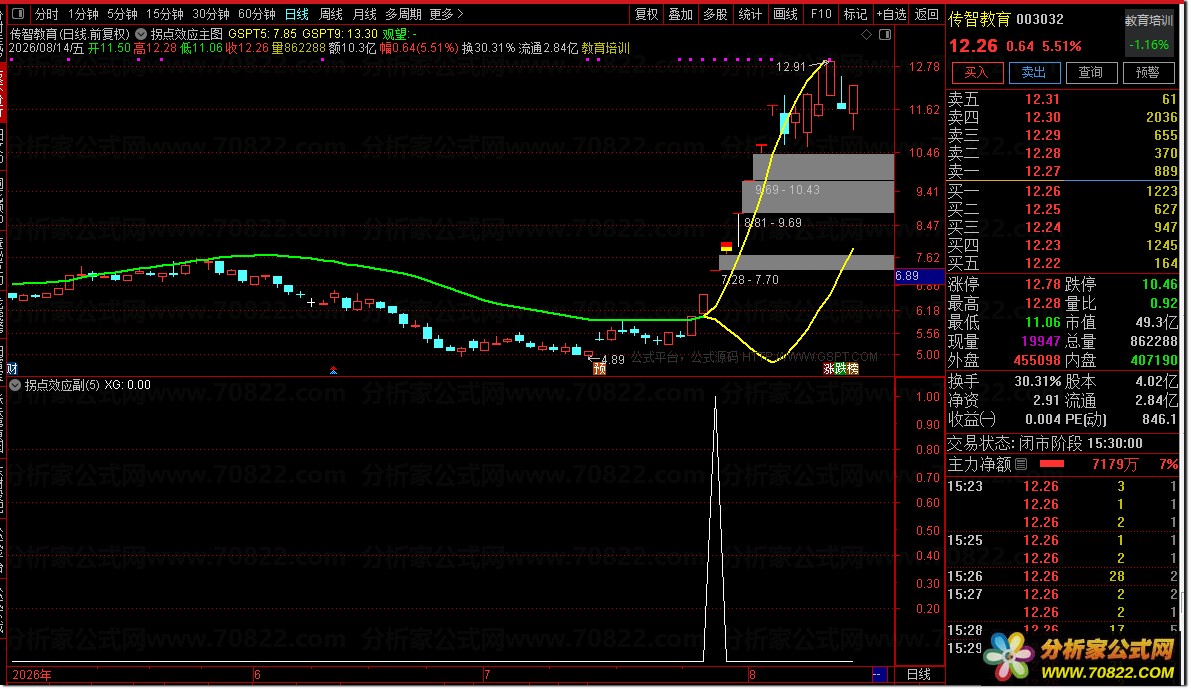
Task: Select the 日线 daily tab
Action: click(x=297, y=14)
